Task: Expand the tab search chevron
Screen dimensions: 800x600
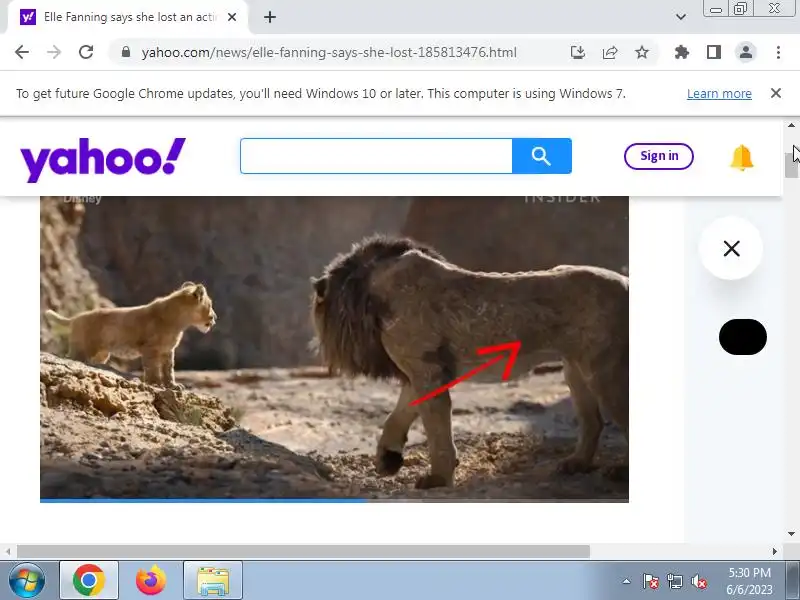Action: tap(681, 17)
